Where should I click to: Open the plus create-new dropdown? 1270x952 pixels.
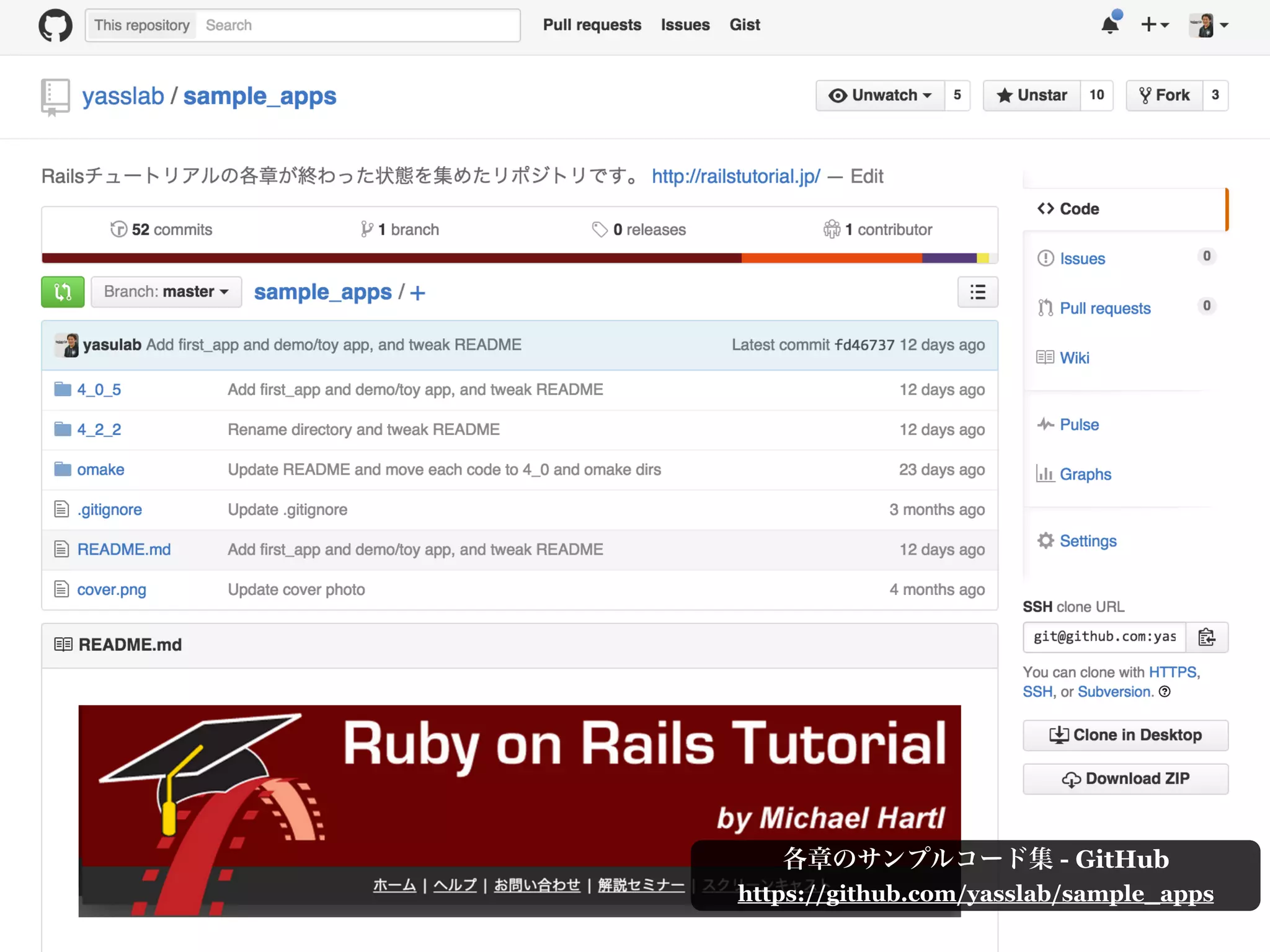click(1155, 25)
